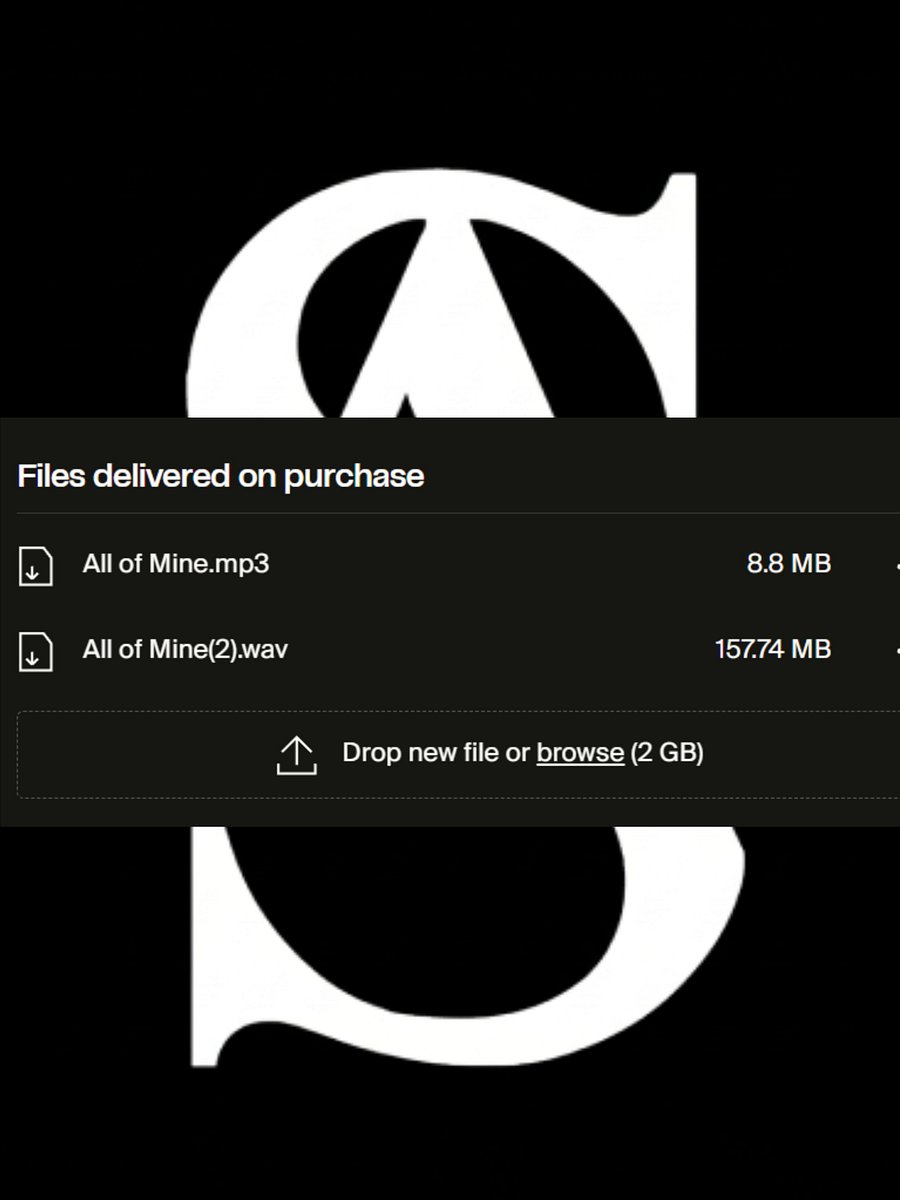
Task: Click the Files delivered on purchase heading
Action: [220, 476]
